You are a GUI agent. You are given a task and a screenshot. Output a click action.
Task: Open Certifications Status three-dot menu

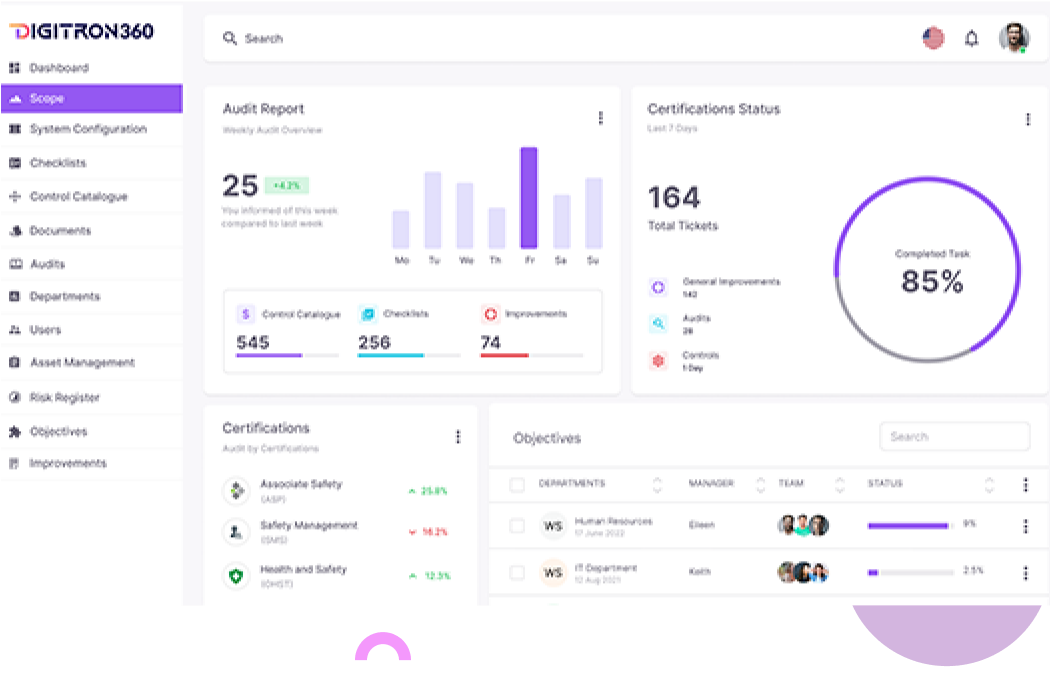click(1027, 120)
